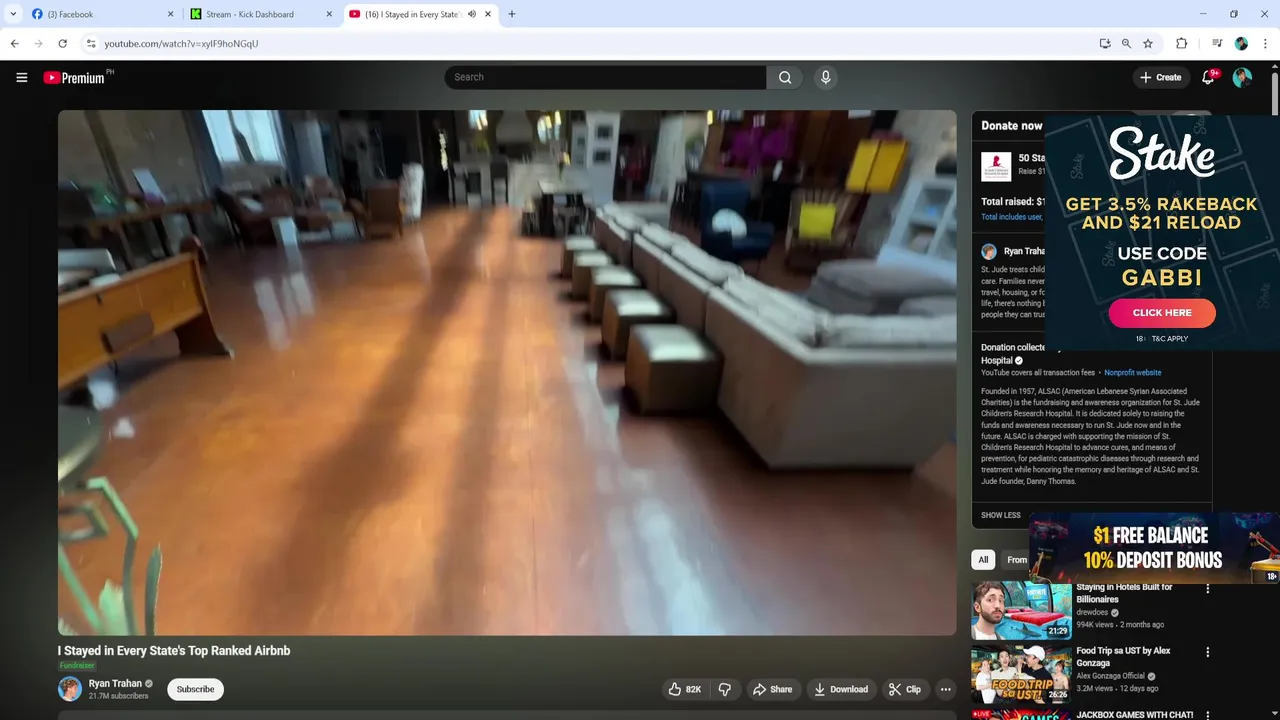The width and height of the screenshot is (1280, 720).
Task: Open Food Trip sa UST video title
Action: [1123, 657]
